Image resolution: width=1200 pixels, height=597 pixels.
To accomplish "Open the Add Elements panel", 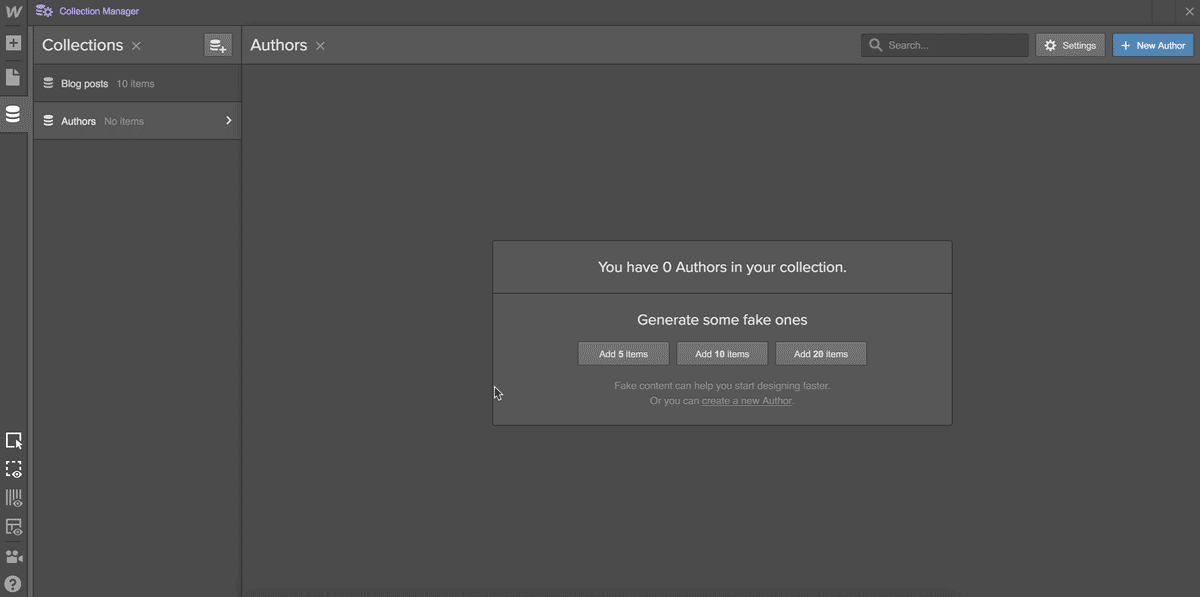I will click(14, 43).
